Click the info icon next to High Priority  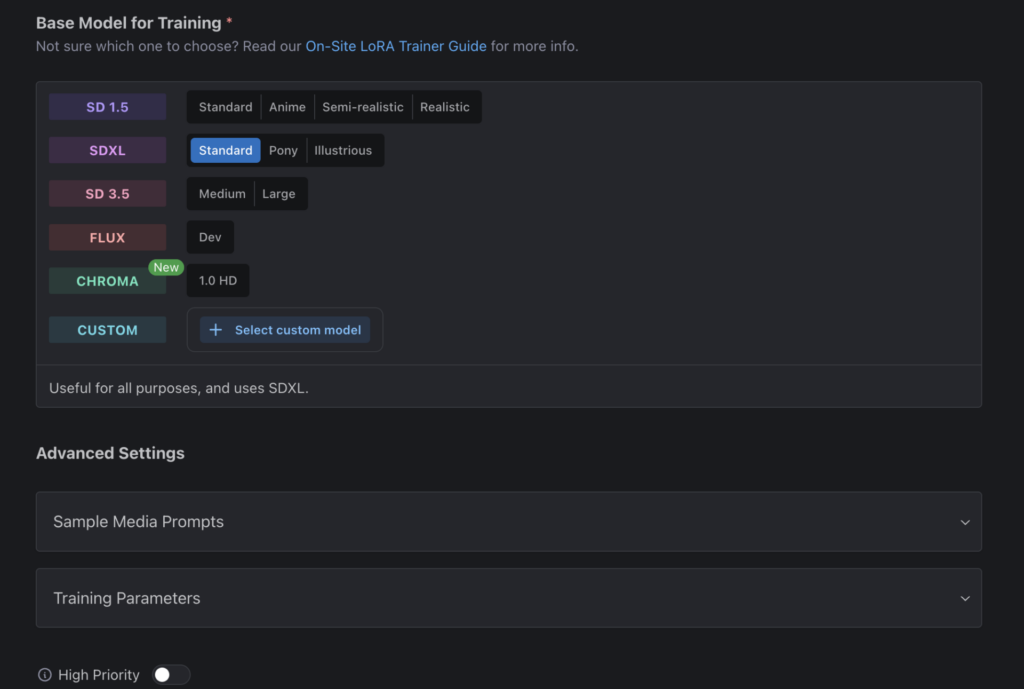click(x=44, y=675)
